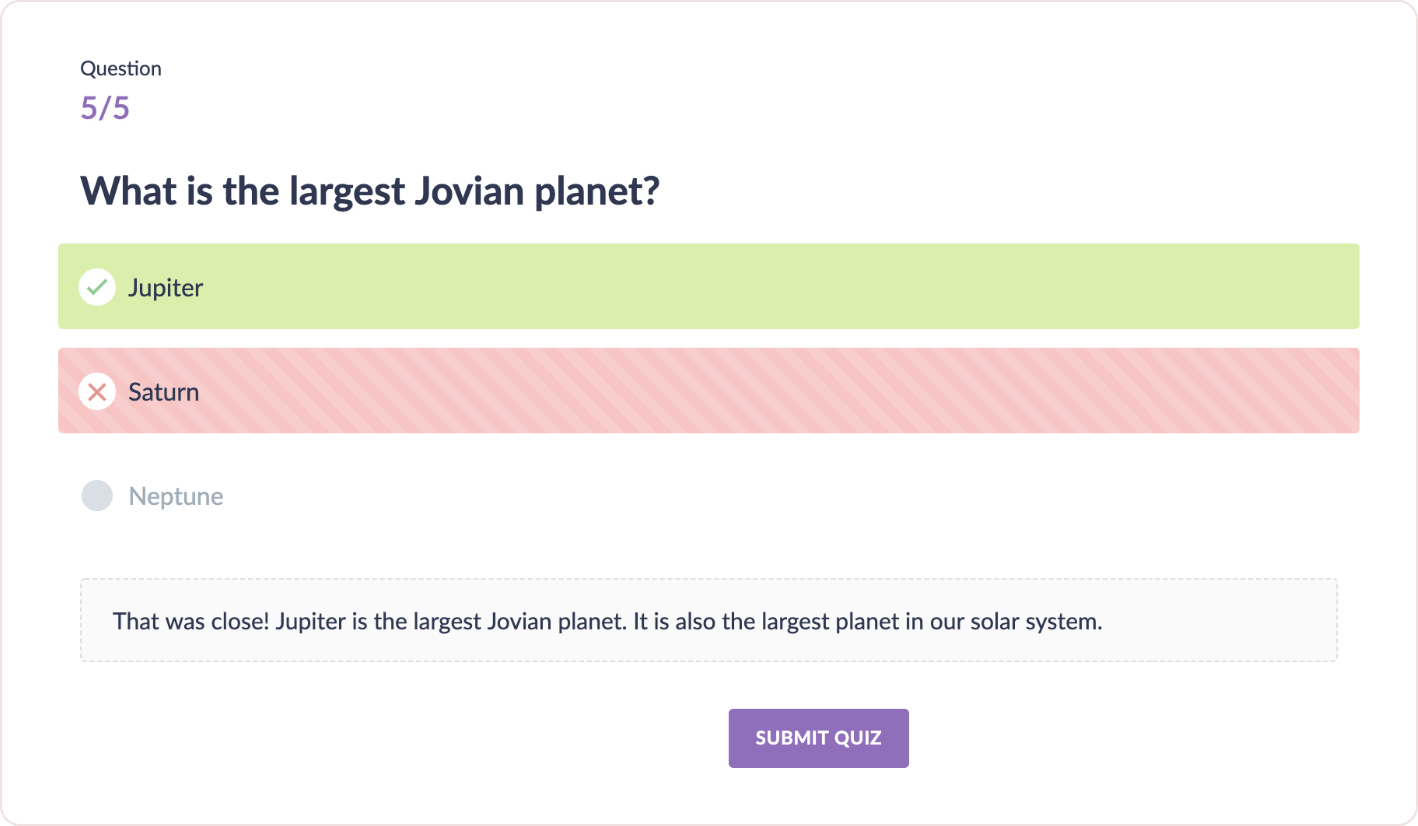Viewport: 1418px width, 826px height.
Task: Click the Saturn answer label
Action: pyautogui.click(x=163, y=392)
